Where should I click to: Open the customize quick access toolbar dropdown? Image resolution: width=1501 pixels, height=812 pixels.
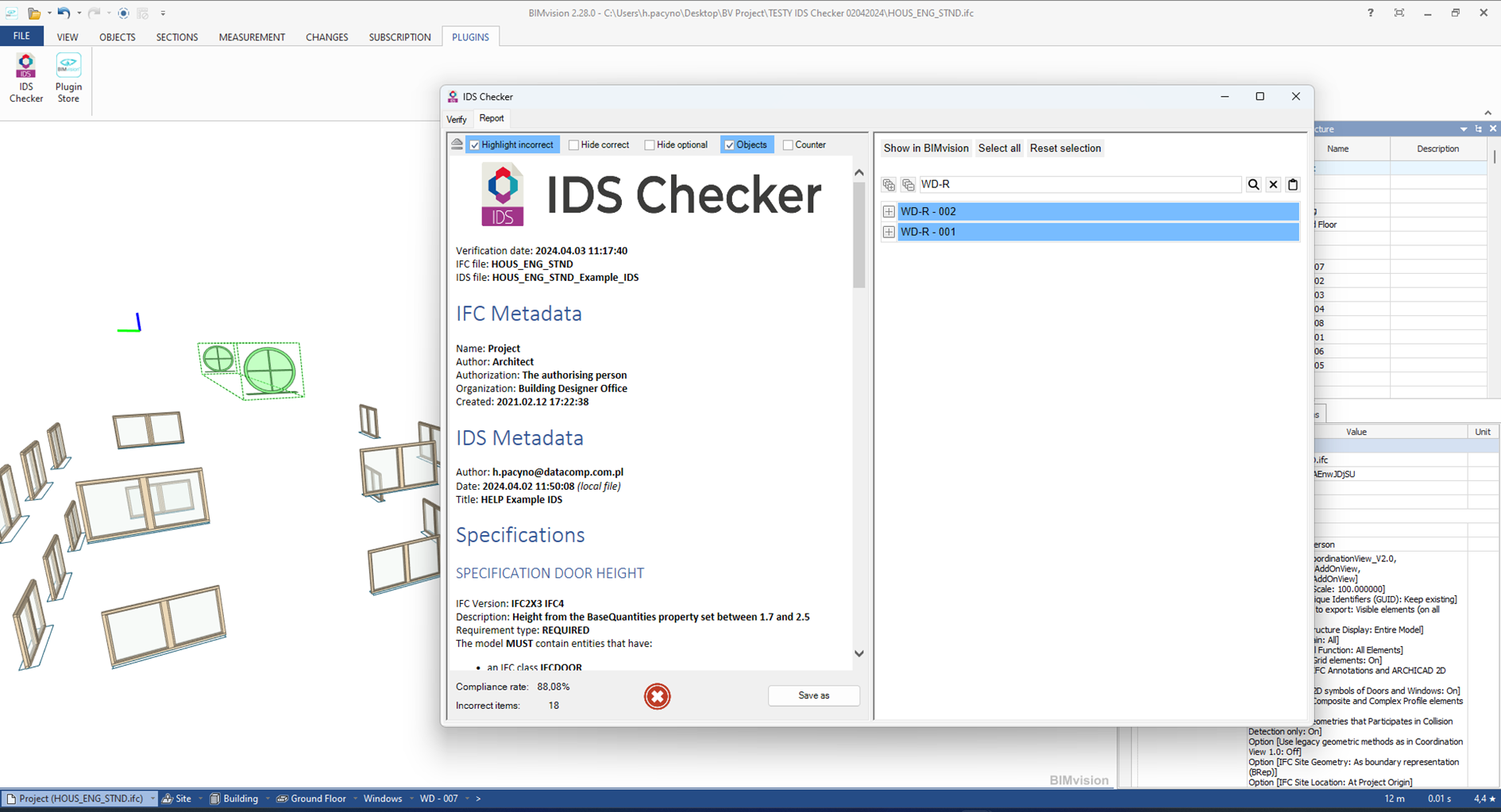163,13
